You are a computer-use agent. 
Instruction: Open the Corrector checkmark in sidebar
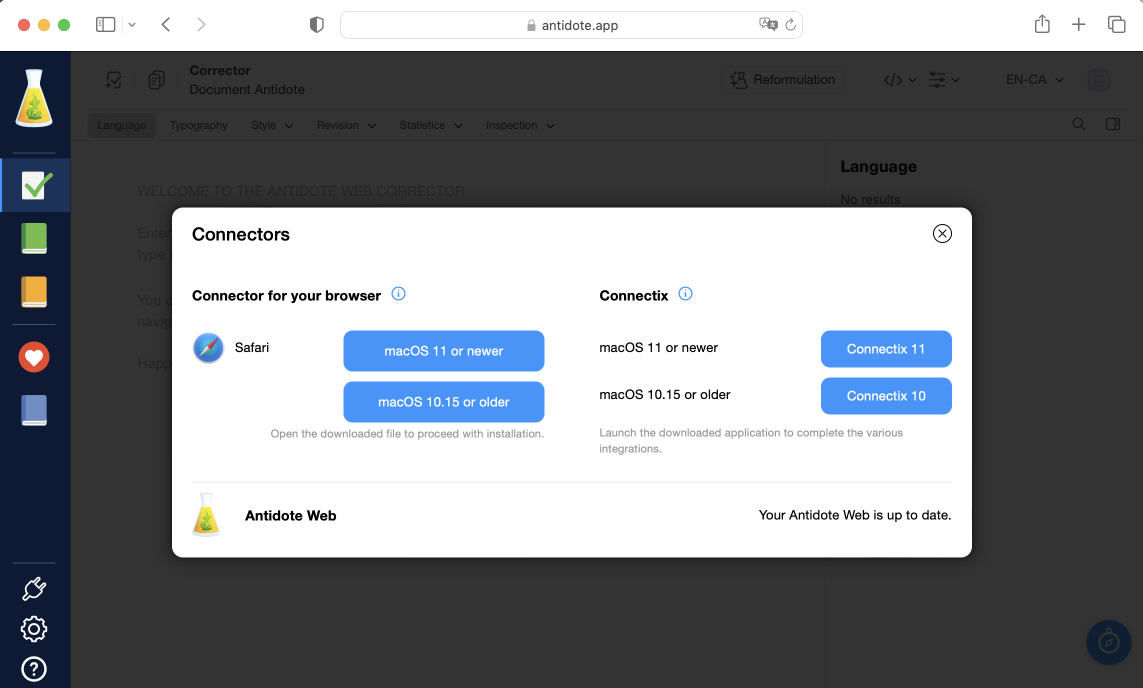(x=35, y=185)
